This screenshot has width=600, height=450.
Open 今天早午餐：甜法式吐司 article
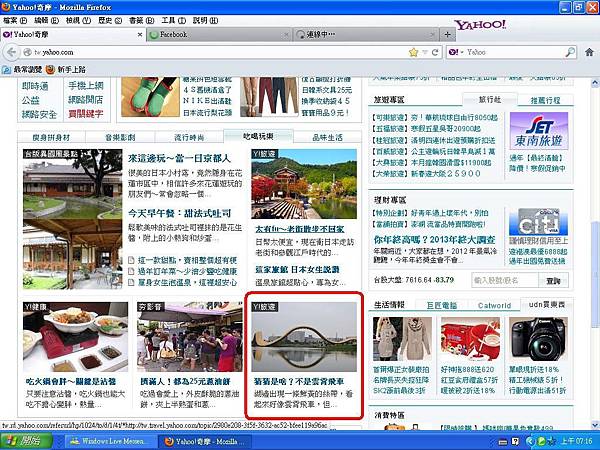pyautogui.click(x=179, y=213)
